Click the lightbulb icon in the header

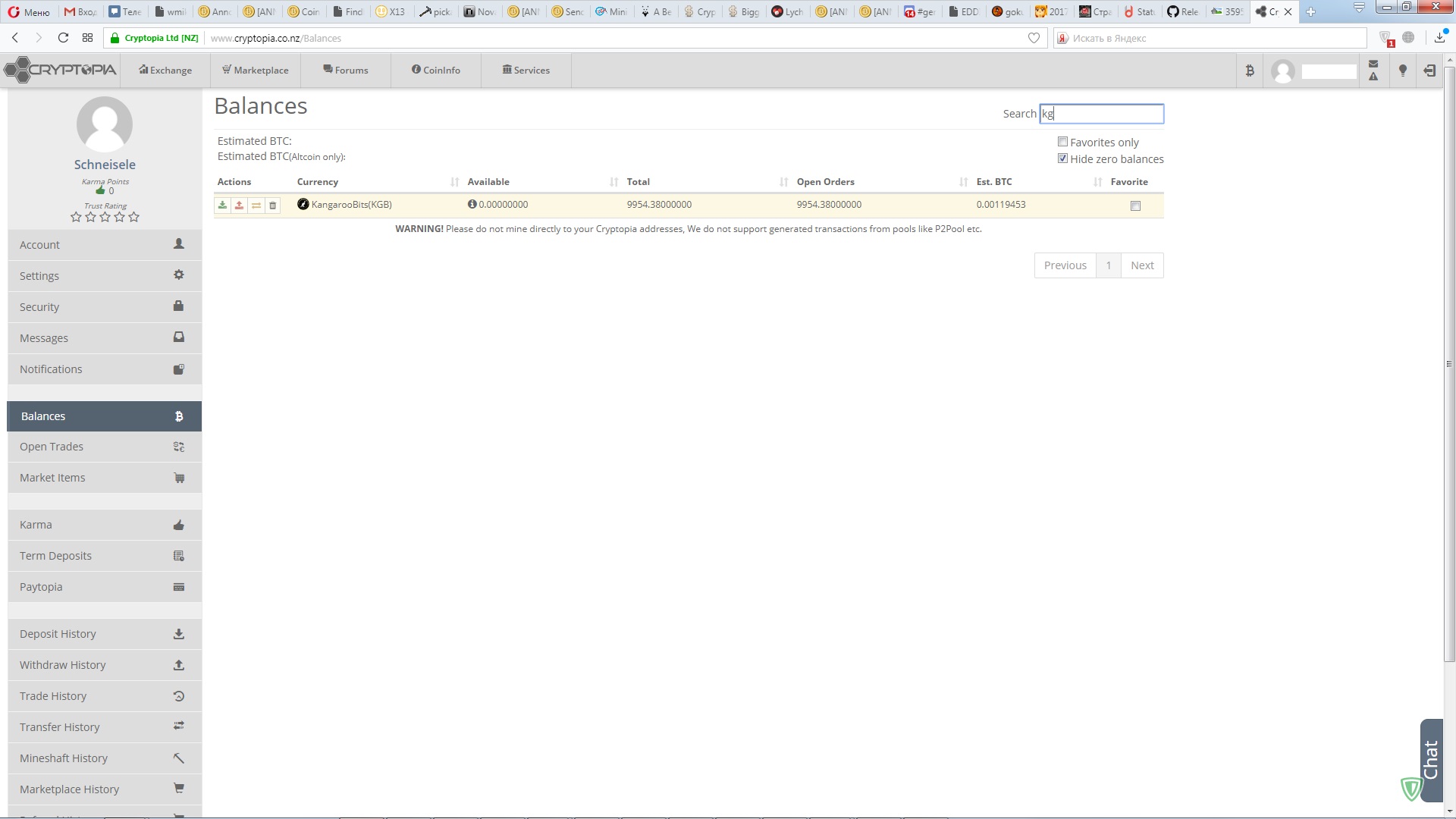click(1403, 71)
